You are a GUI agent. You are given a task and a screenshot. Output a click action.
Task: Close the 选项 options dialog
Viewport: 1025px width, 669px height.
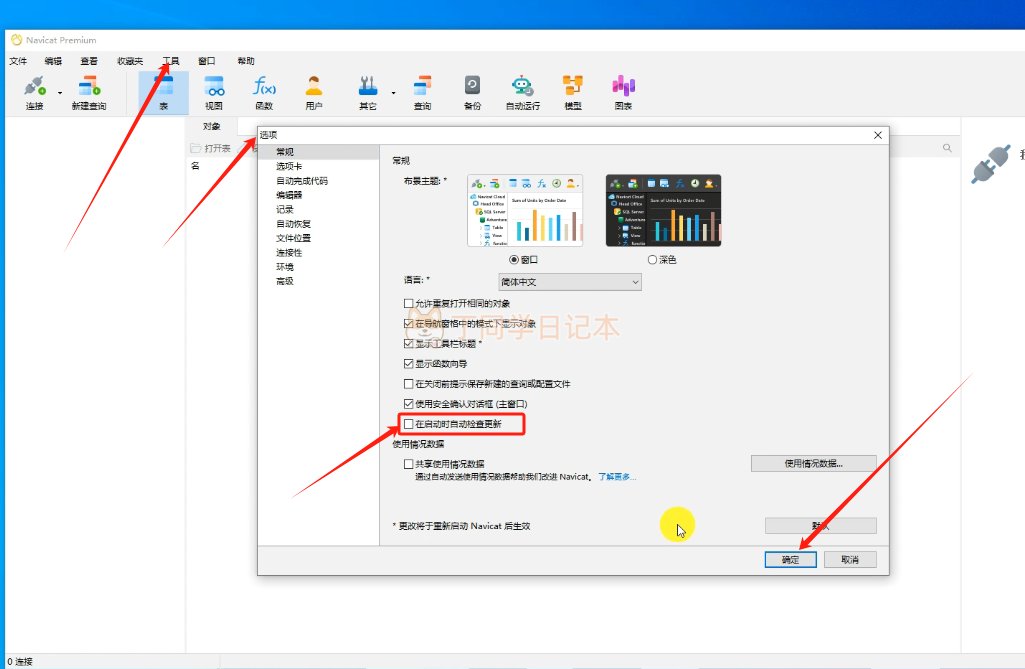click(878, 135)
